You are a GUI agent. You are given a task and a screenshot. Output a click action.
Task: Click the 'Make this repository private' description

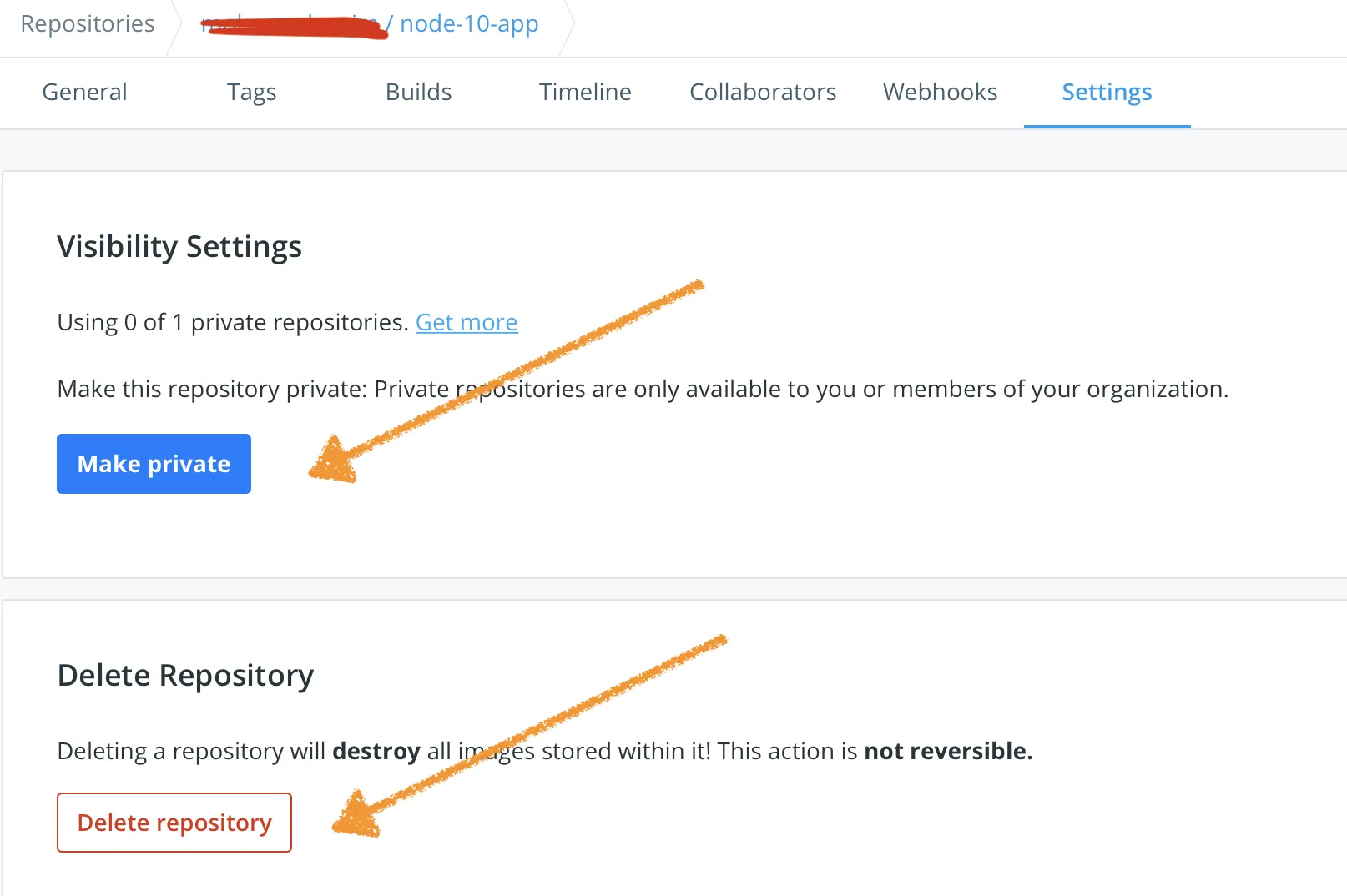pos(642,390)
